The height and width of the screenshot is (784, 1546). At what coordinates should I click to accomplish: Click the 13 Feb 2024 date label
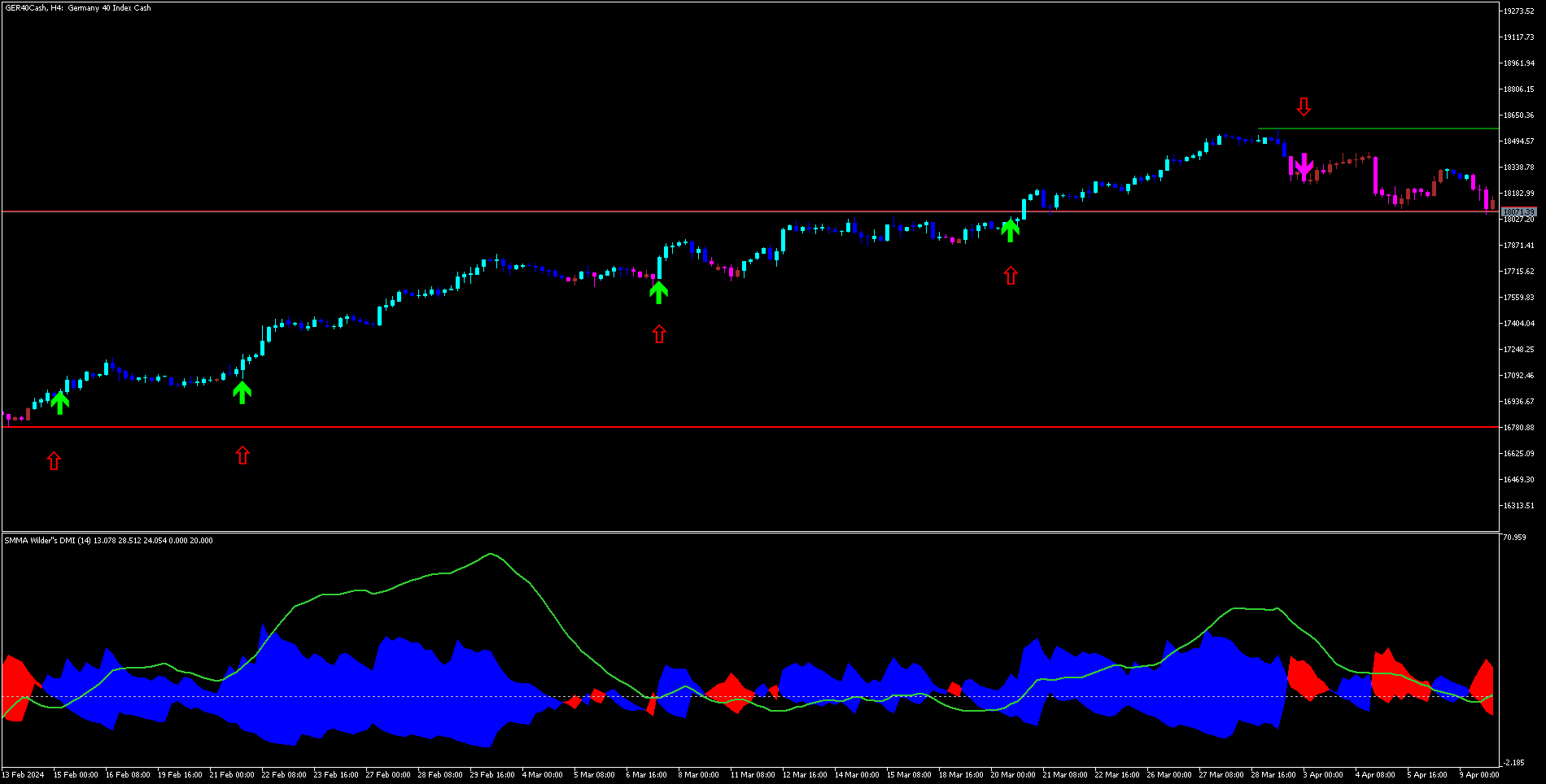click(x=23, y=775)
